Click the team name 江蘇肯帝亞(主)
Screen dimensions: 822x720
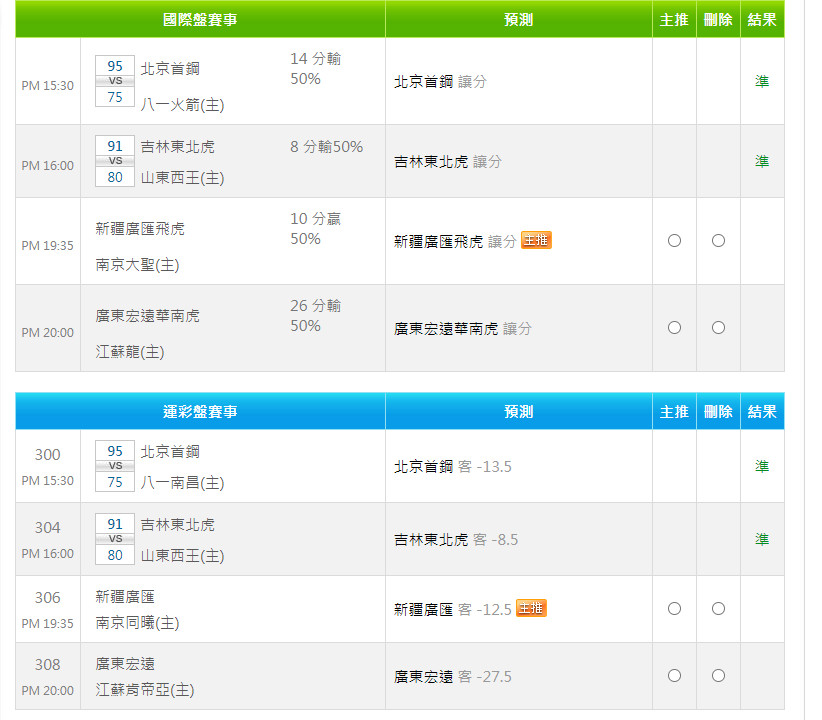(x=145, y=690)
